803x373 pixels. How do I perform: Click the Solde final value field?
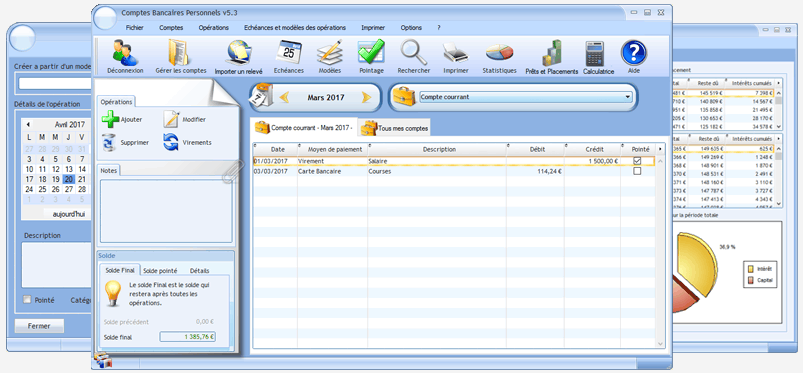187,337
